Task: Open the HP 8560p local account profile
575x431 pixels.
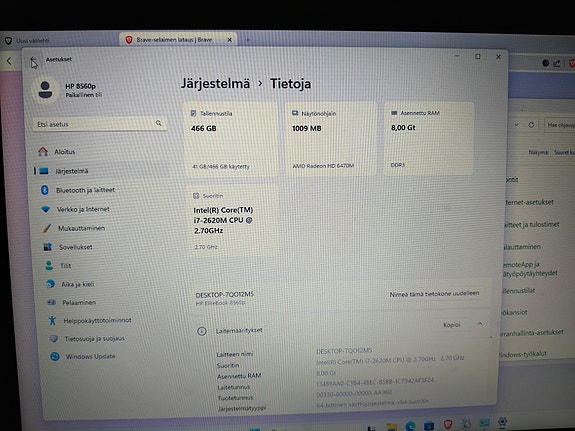Action: [68, 90]
